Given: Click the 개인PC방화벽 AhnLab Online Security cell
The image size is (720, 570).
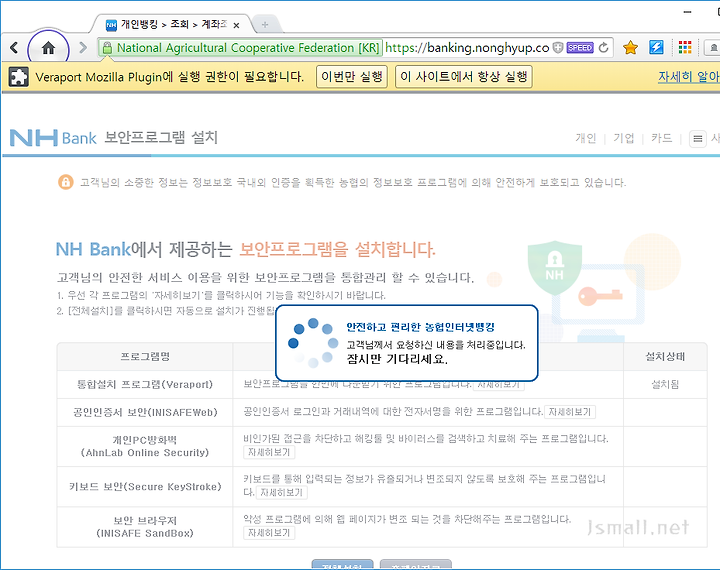Looking at the screenshot, I should pyautogui.click(x=145, y=446).
